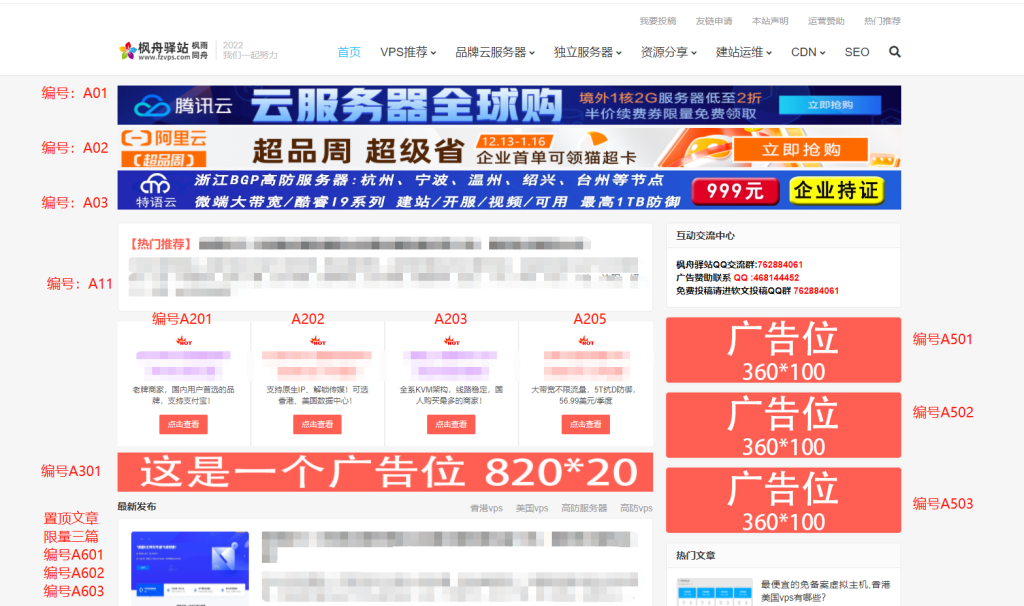Click the 【热门推荐】 label

(x=161, y=244)
